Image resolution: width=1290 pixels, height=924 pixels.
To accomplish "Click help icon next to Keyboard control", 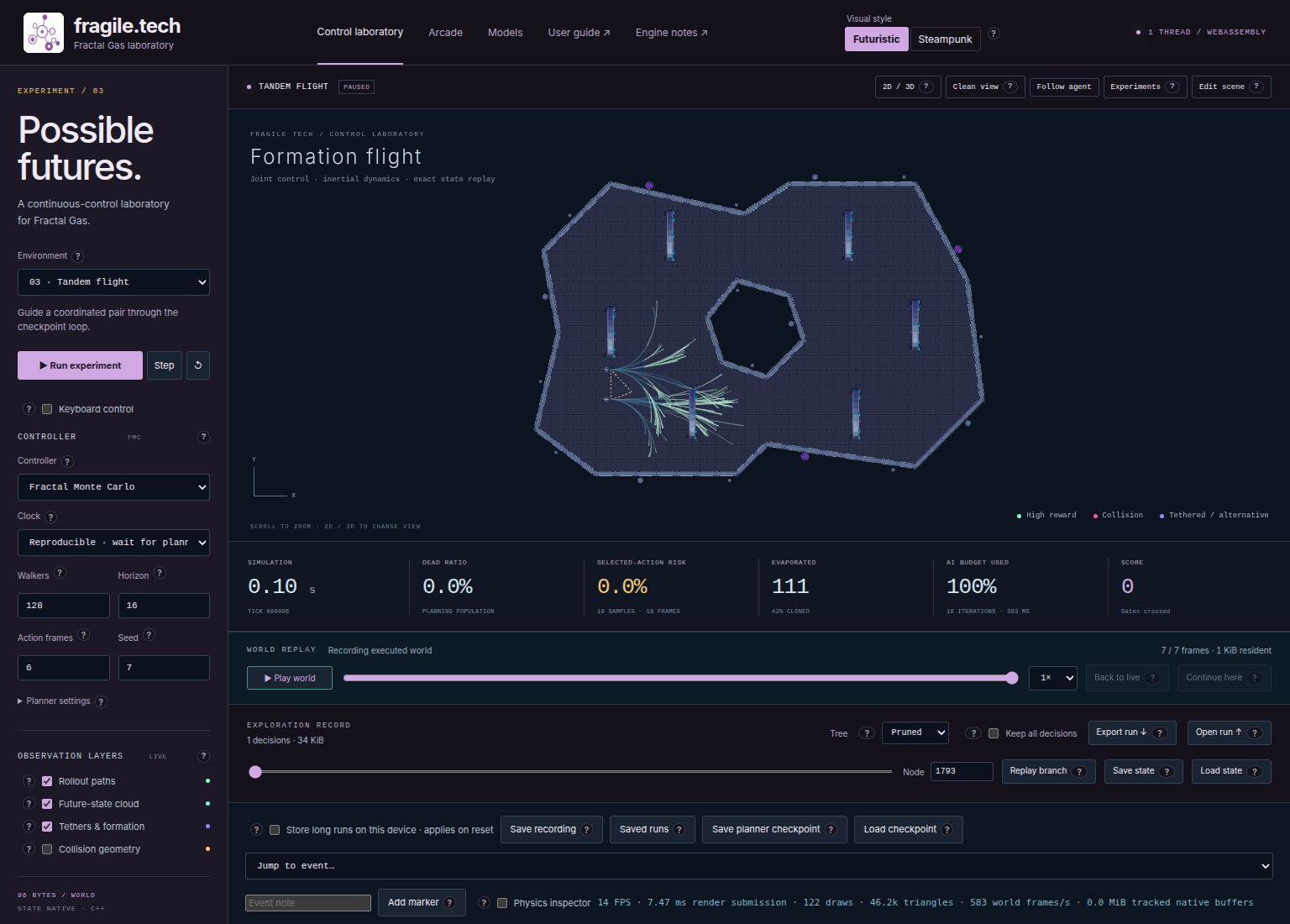I will coord(29,409).
